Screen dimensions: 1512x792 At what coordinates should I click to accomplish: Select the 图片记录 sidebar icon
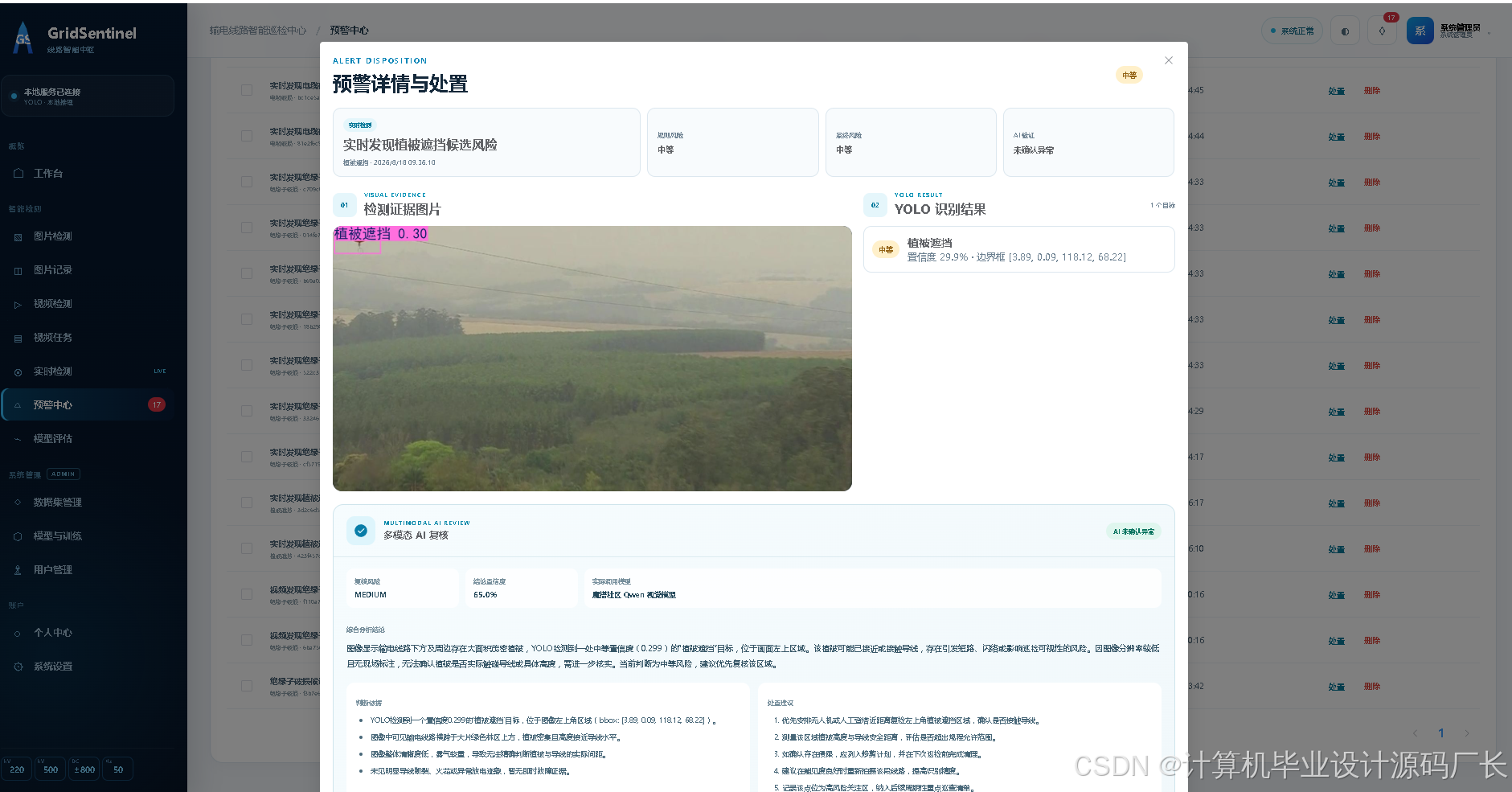pos(18,271)
